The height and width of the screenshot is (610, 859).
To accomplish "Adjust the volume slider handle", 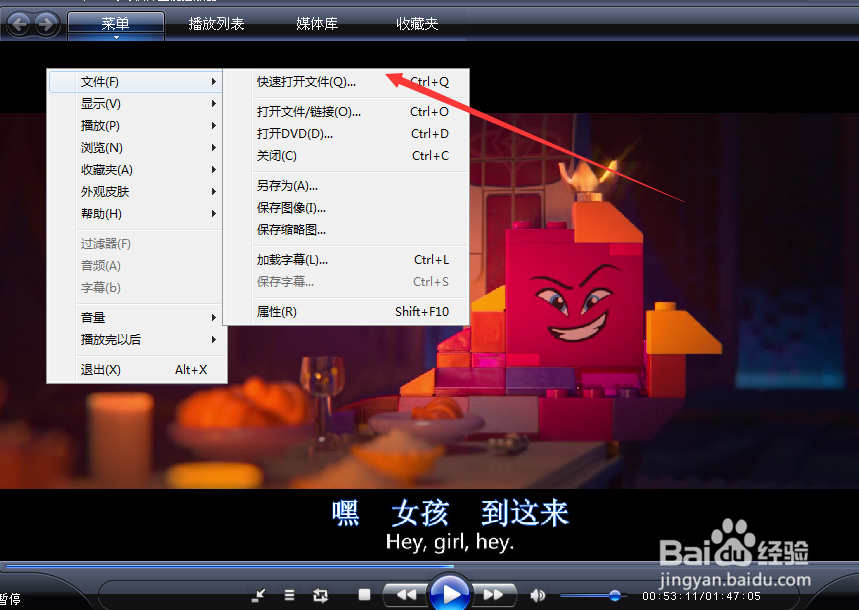I will coord(615,595).
